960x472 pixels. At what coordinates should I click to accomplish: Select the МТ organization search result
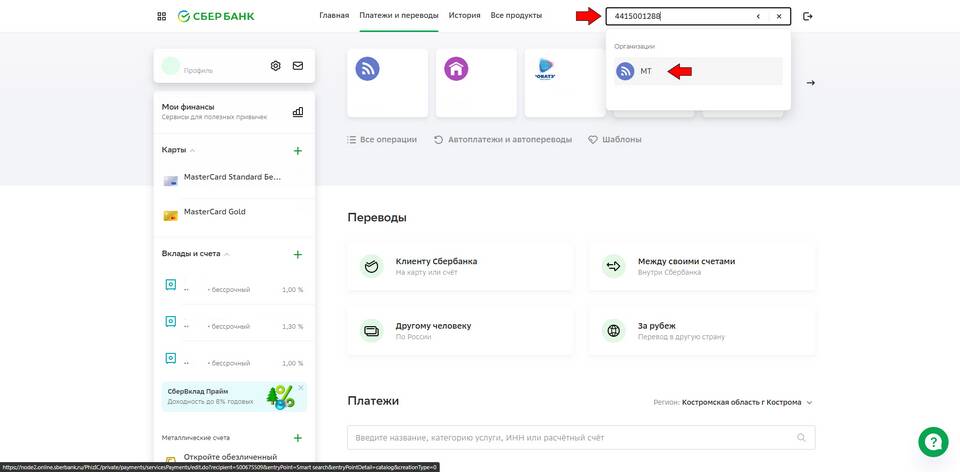[x=645, y=71]
